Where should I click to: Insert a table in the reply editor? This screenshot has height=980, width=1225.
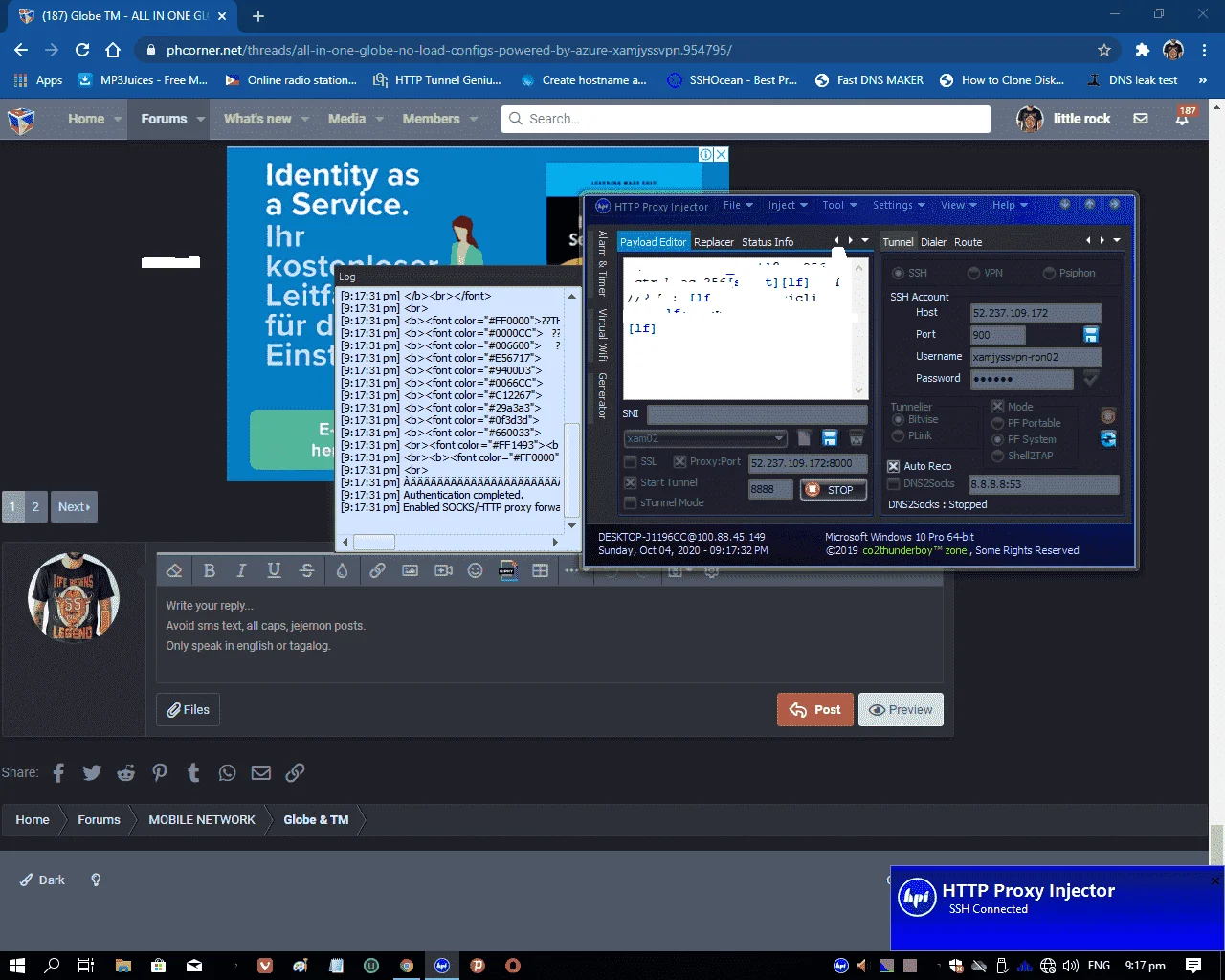540,570
